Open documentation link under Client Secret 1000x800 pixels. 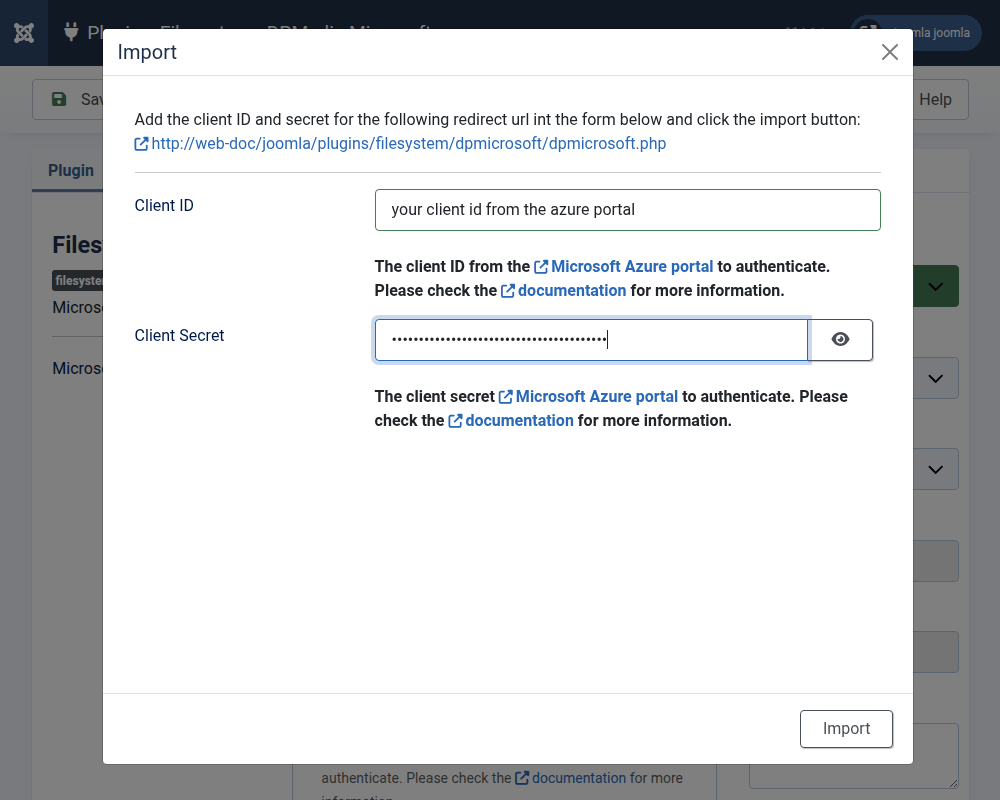point(519,421)
